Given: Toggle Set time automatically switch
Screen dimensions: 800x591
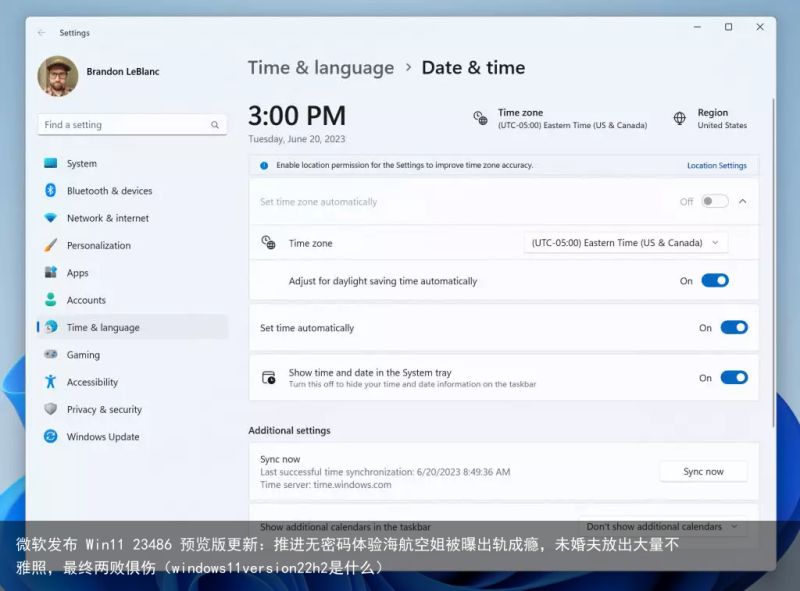Looking at the screenshot, I should click(x=734, y=327).
